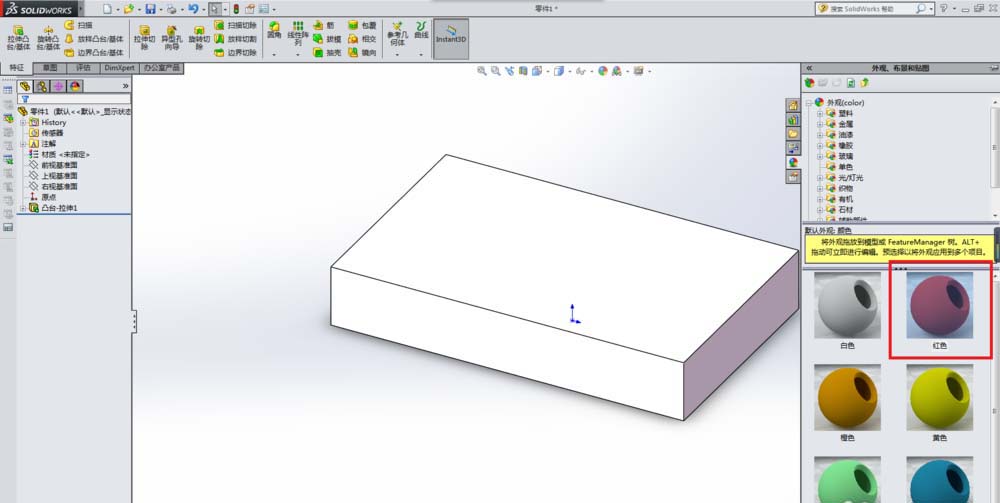Screen dimensions: 1000x503
Task: Click the Open file folder icon
Action: pyautogui.click(x=129, y=9)
